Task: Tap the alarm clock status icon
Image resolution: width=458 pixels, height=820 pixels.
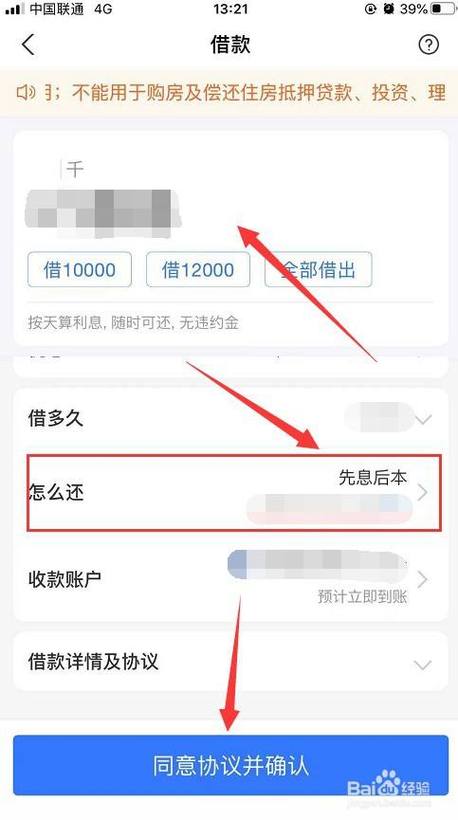Action: pyautogui.click(x=388, y=9)
